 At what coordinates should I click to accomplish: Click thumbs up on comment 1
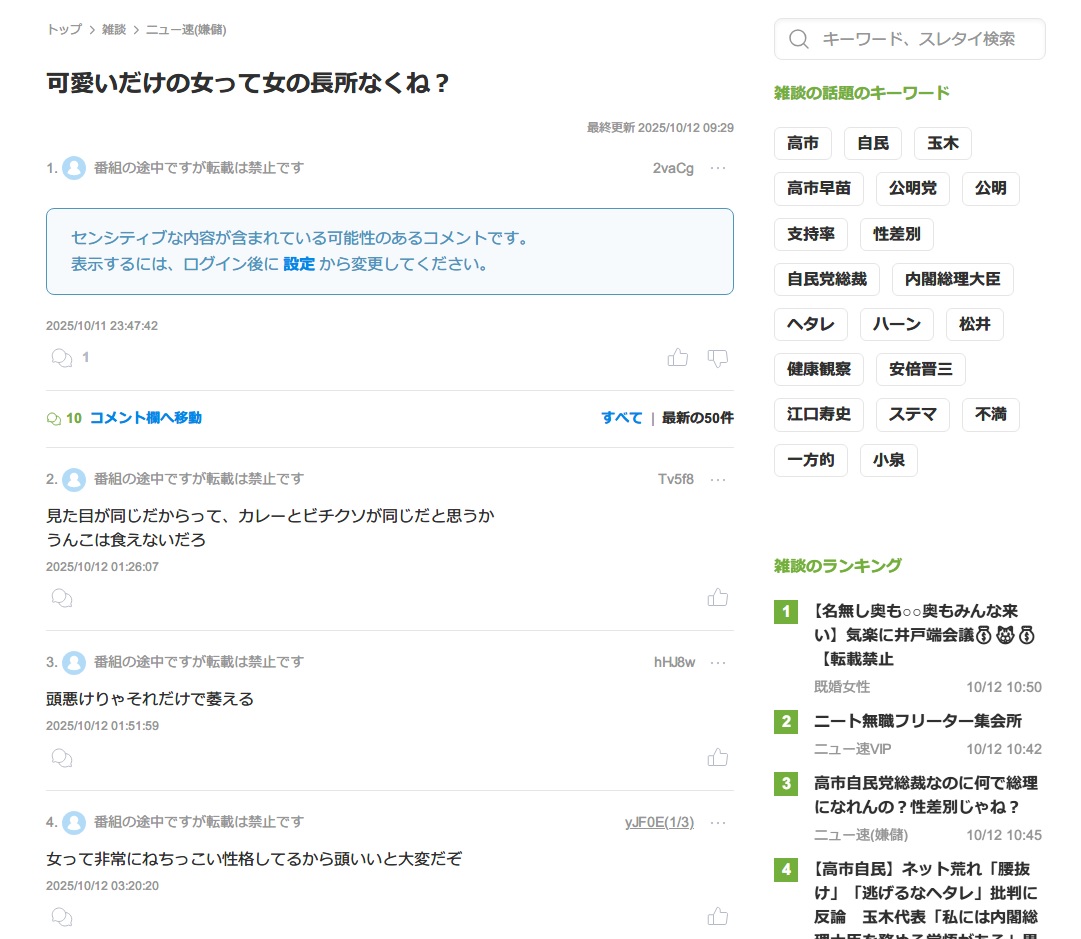point(678,357)
